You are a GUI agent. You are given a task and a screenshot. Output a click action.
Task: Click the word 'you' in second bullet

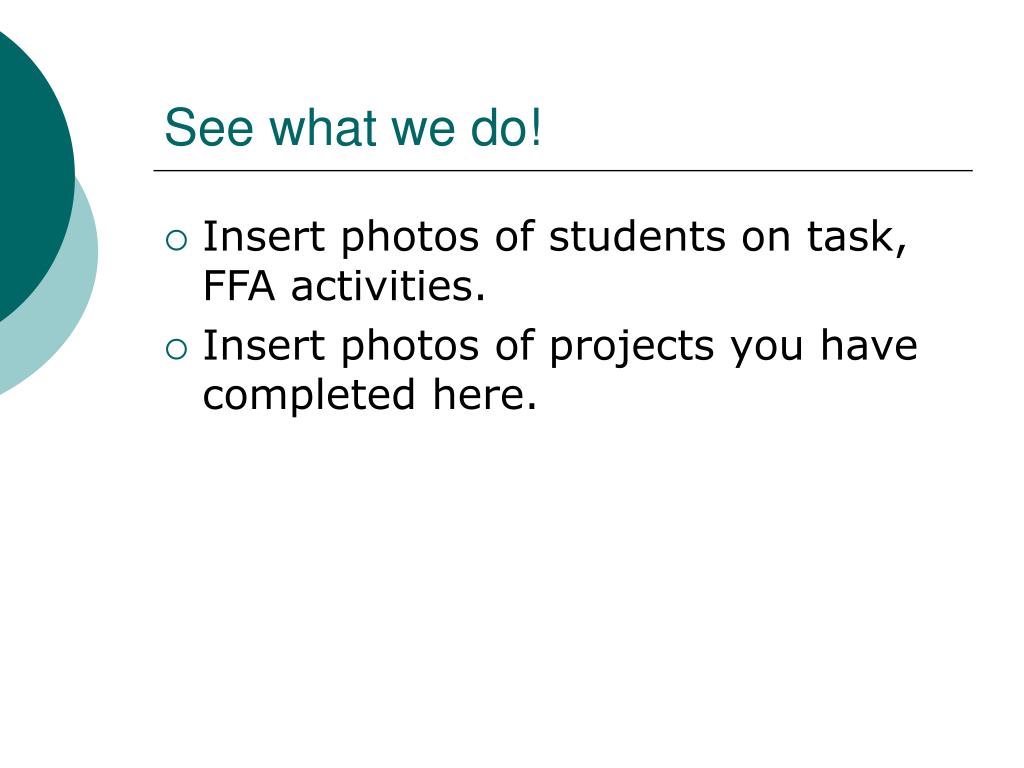pyautogui.click(x=767, y=349)
